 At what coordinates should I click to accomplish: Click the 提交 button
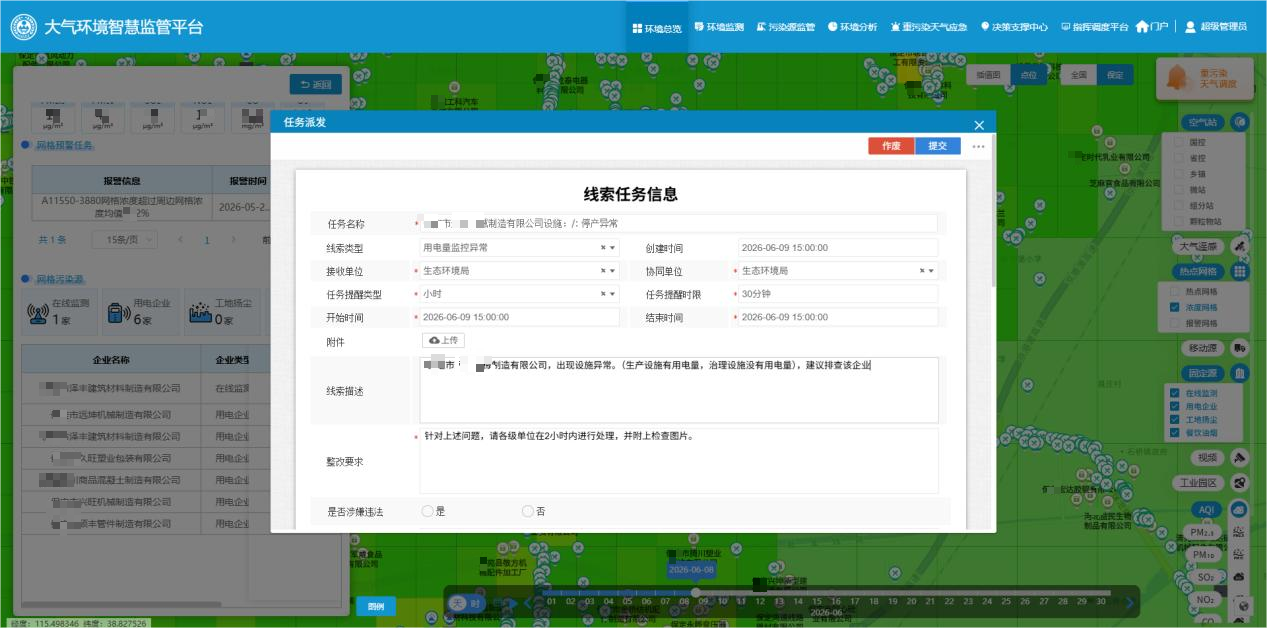coord(938,146)
